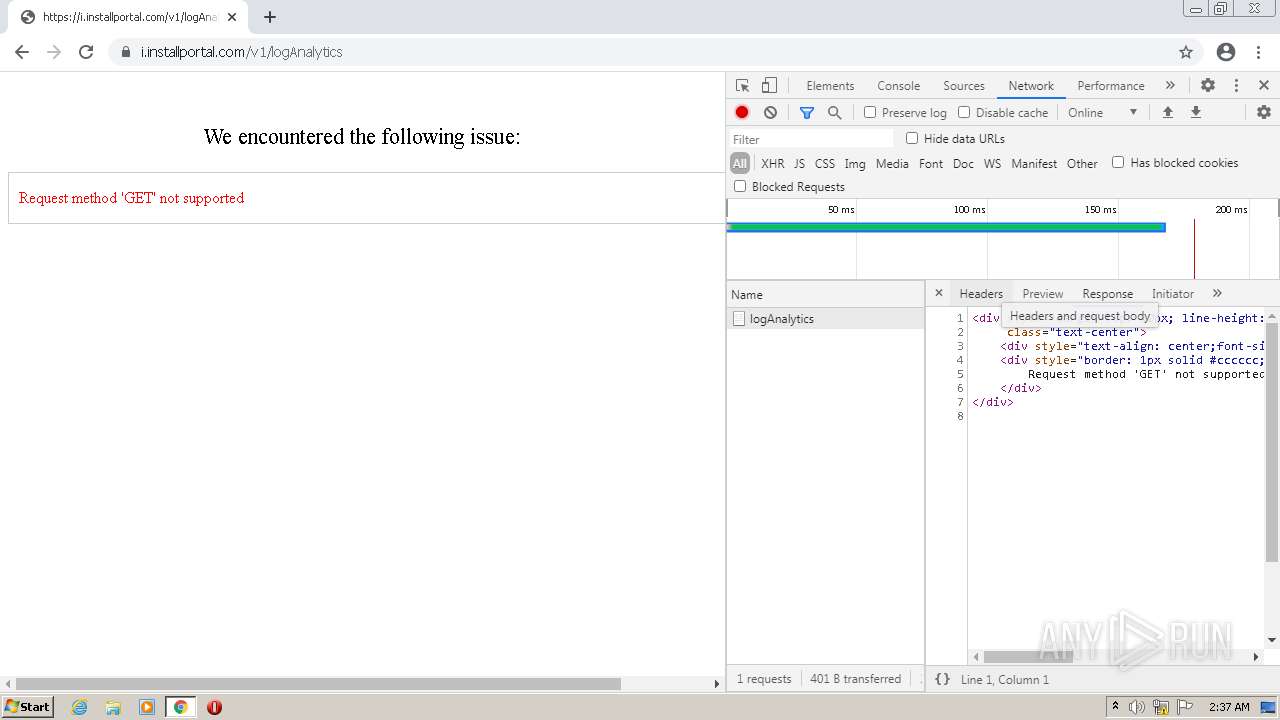Pretty print the response with braces icon
This screenshot has height=720, width=1280.
pyautogui.click(x=942, y=679)
